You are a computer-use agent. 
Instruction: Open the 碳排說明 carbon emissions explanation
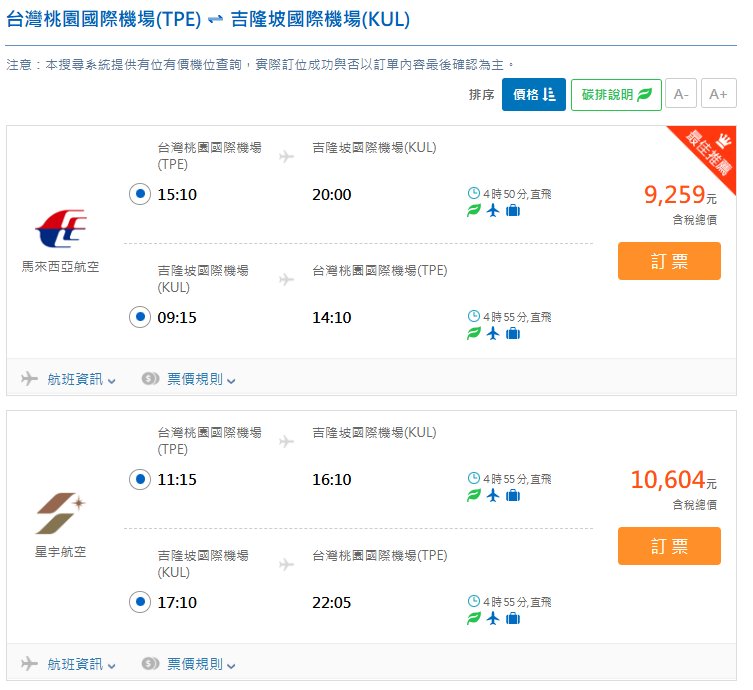(616, 94)
